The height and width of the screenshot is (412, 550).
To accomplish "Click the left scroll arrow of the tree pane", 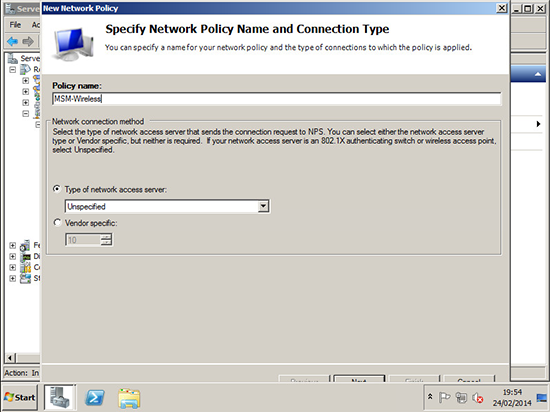I will point(10,358).
